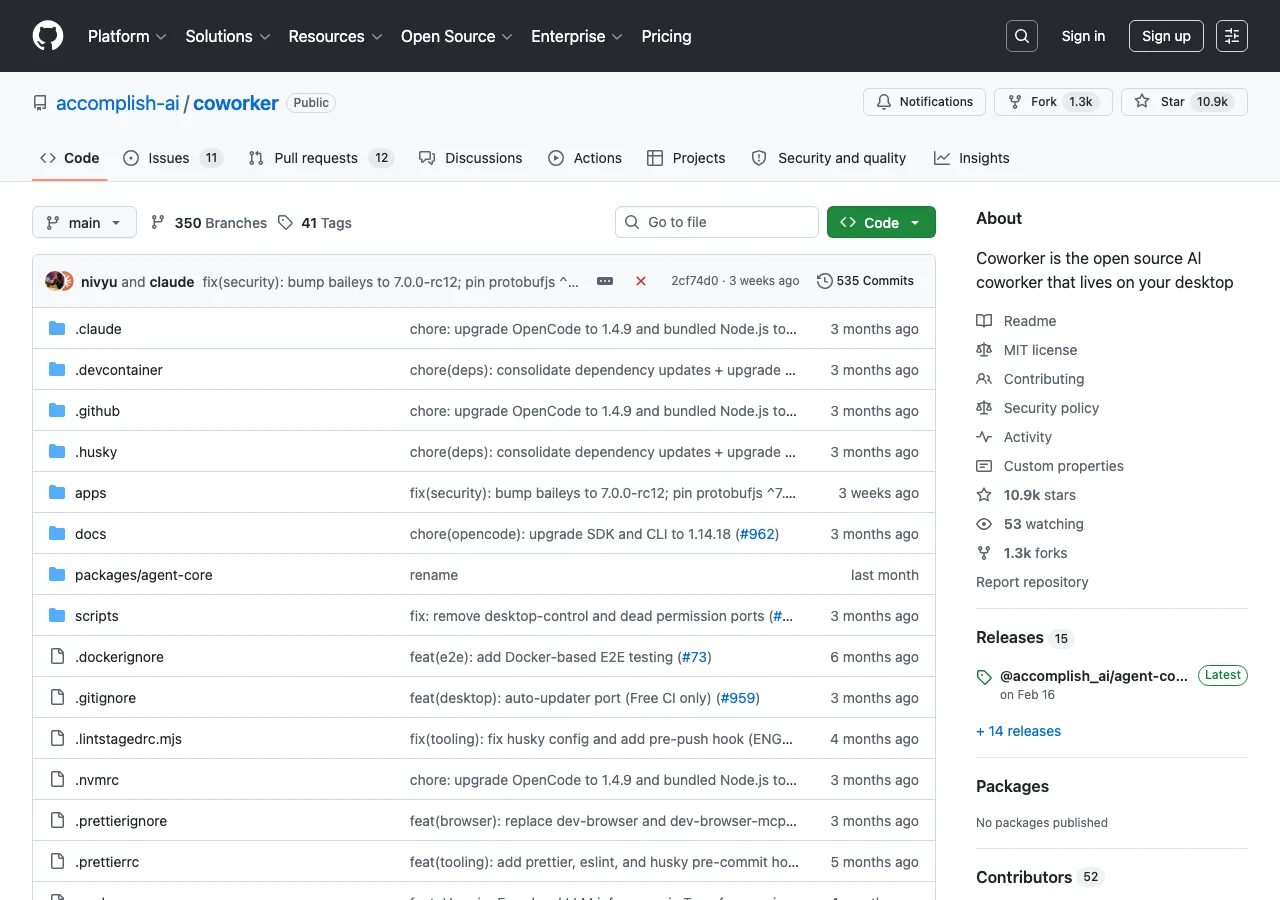The width and height of the screenshot is (1280, 900).
Task: Open the Insights tab
Action: pos(972,158)
